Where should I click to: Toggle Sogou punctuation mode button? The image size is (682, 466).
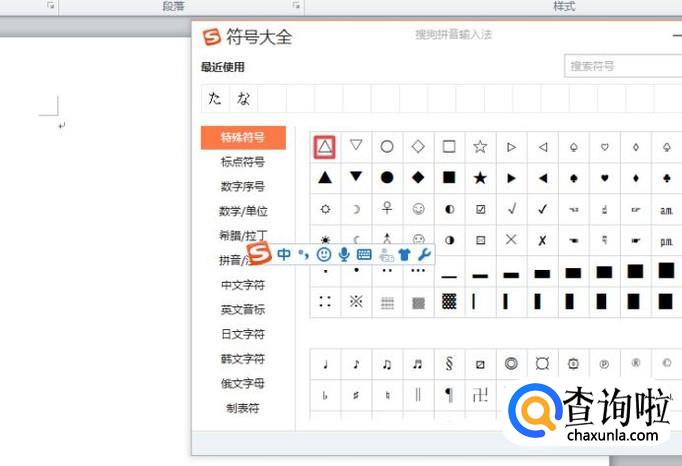[x=304, y=254]
